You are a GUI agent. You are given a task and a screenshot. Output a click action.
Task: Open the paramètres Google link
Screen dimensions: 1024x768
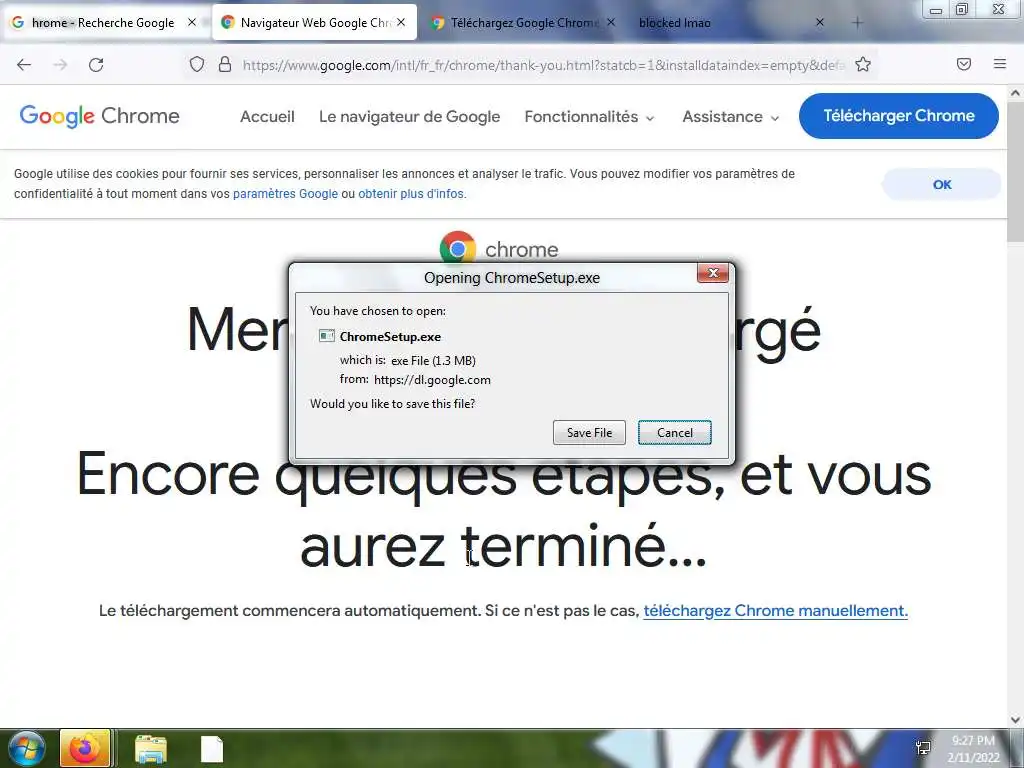click(x=285, y=194)
